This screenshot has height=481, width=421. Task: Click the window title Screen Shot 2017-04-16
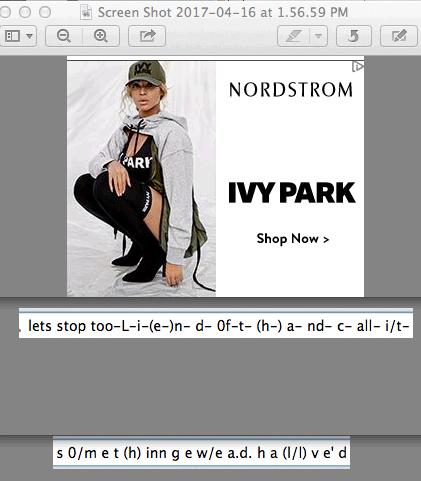coord(223,13)
